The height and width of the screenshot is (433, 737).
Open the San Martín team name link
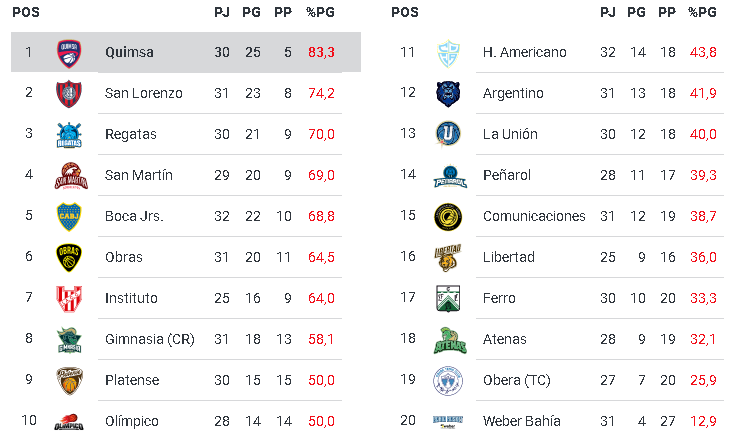click(x=138, y=175)
